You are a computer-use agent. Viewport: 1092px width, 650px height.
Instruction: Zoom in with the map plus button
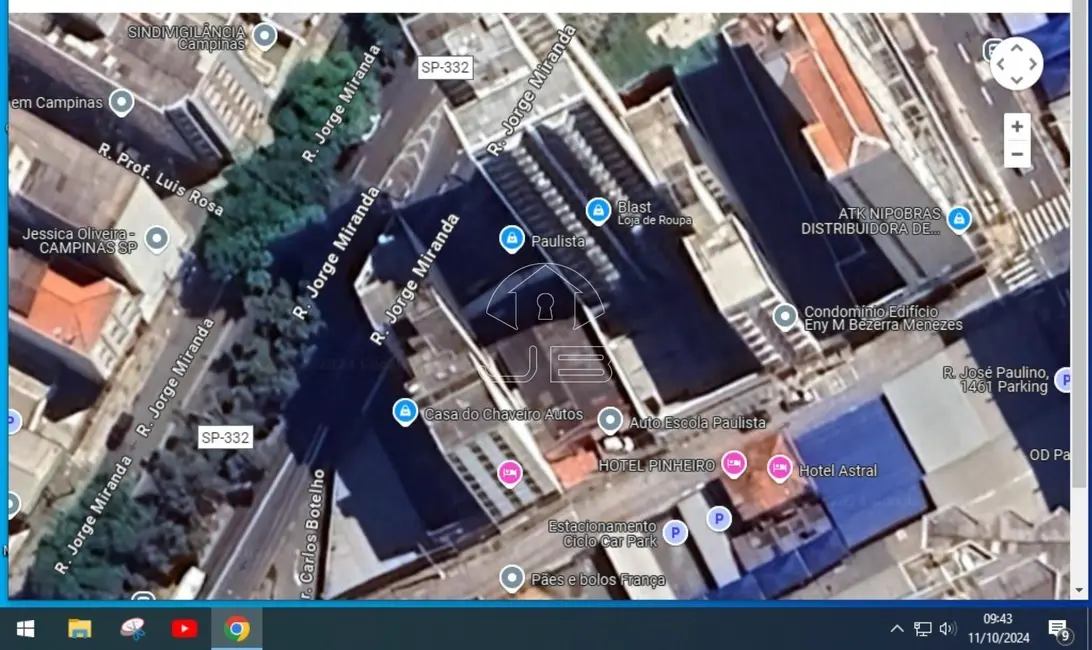click(x=1016, y=127)
